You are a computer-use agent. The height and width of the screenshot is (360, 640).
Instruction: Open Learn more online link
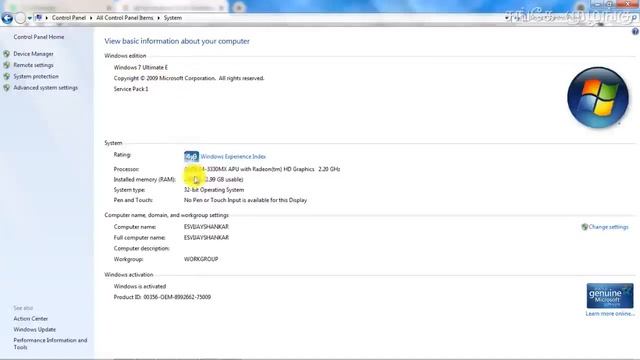pos(610,313)
